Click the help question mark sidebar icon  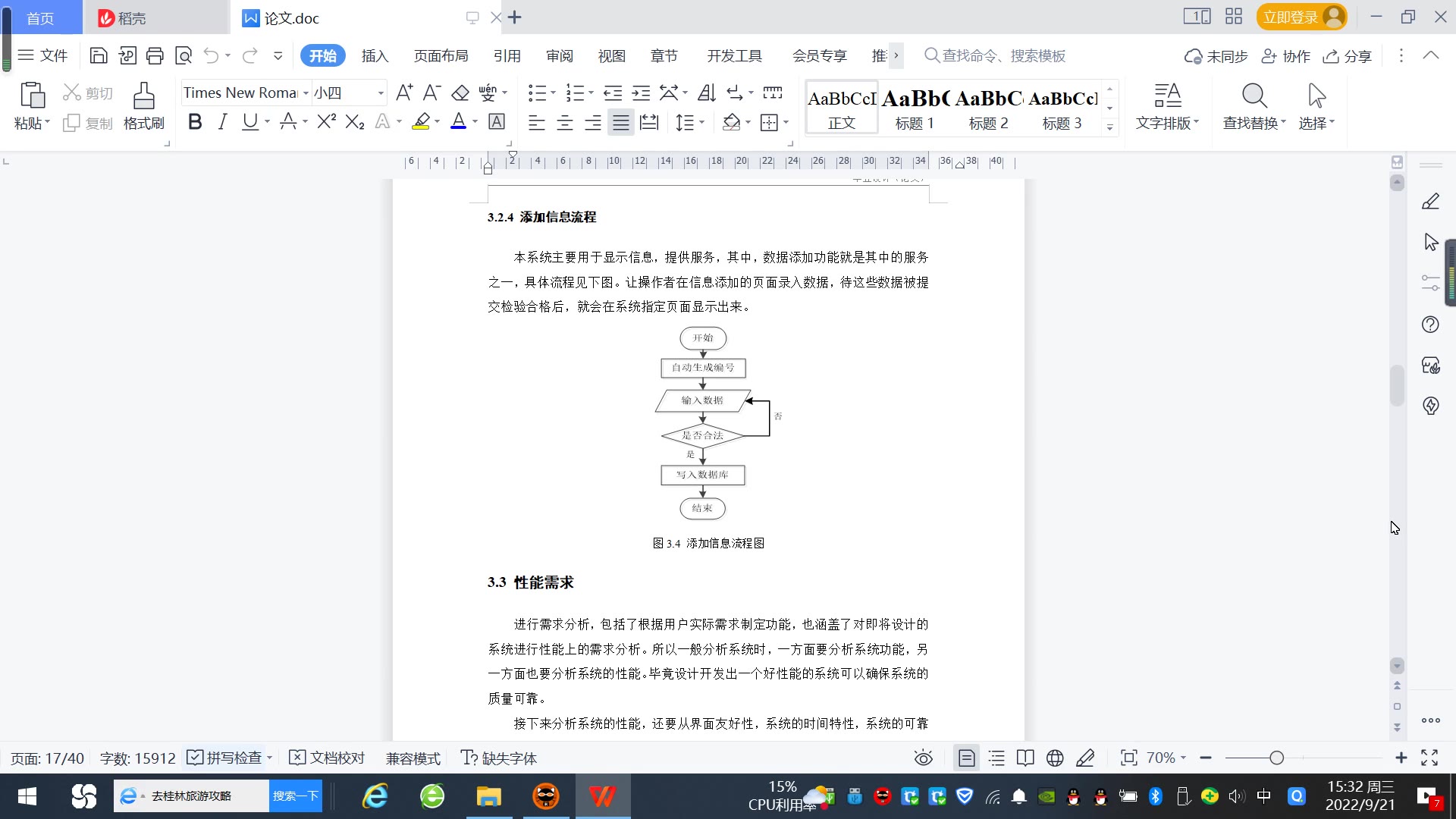click(1430, 325)
